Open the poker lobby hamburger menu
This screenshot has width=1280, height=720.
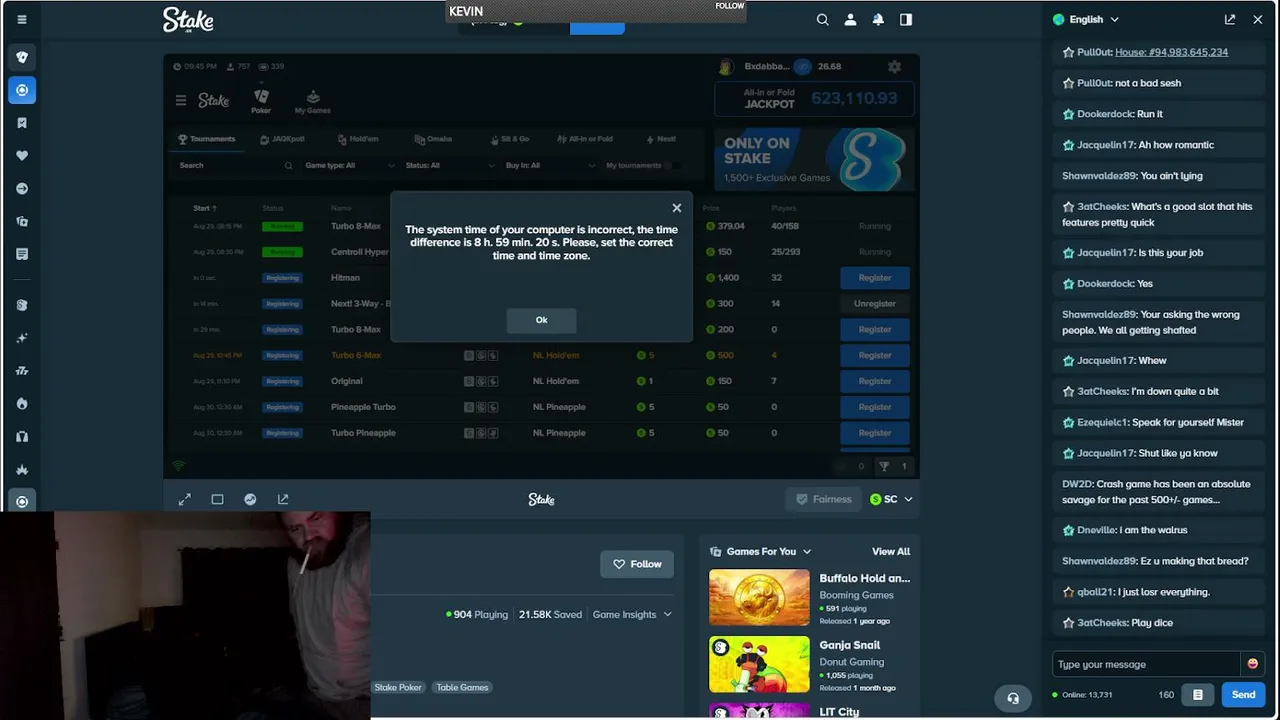(181, 100)
